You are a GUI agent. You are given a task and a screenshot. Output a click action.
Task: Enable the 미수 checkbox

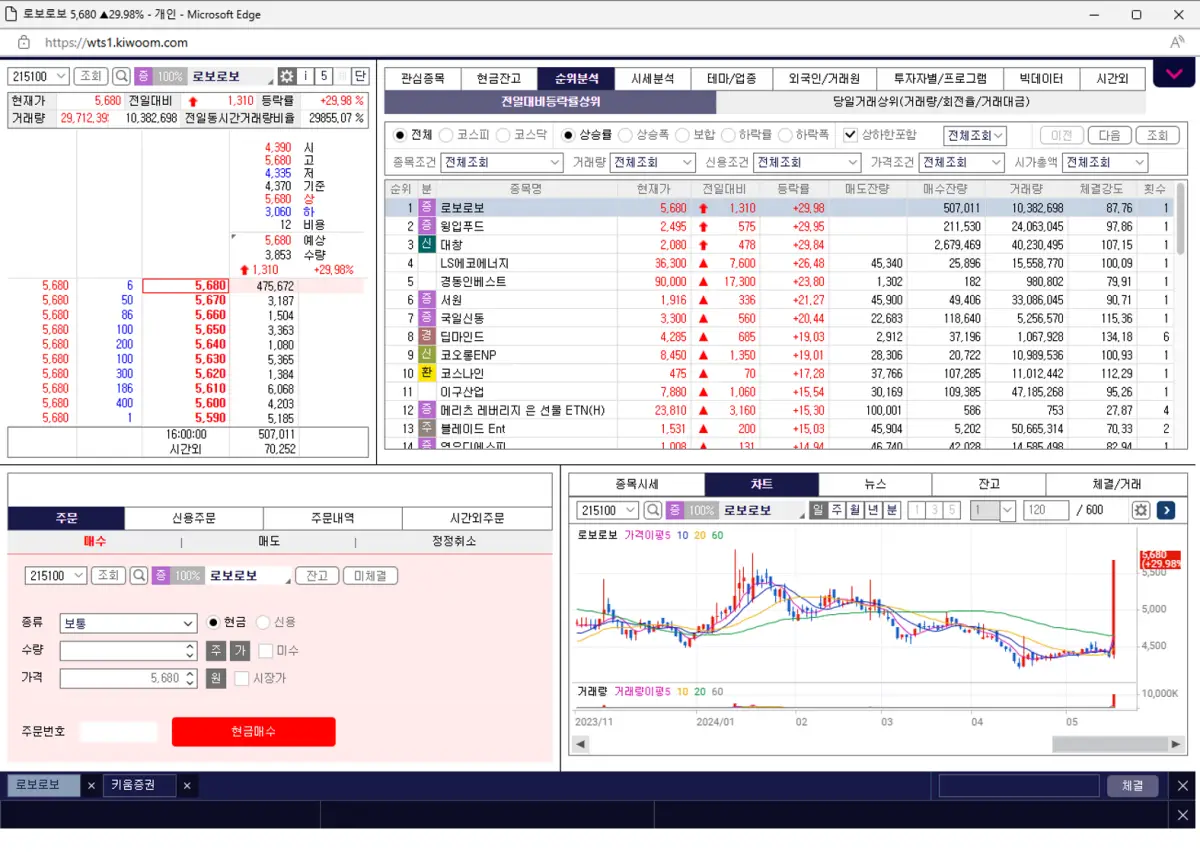point(265,651)
